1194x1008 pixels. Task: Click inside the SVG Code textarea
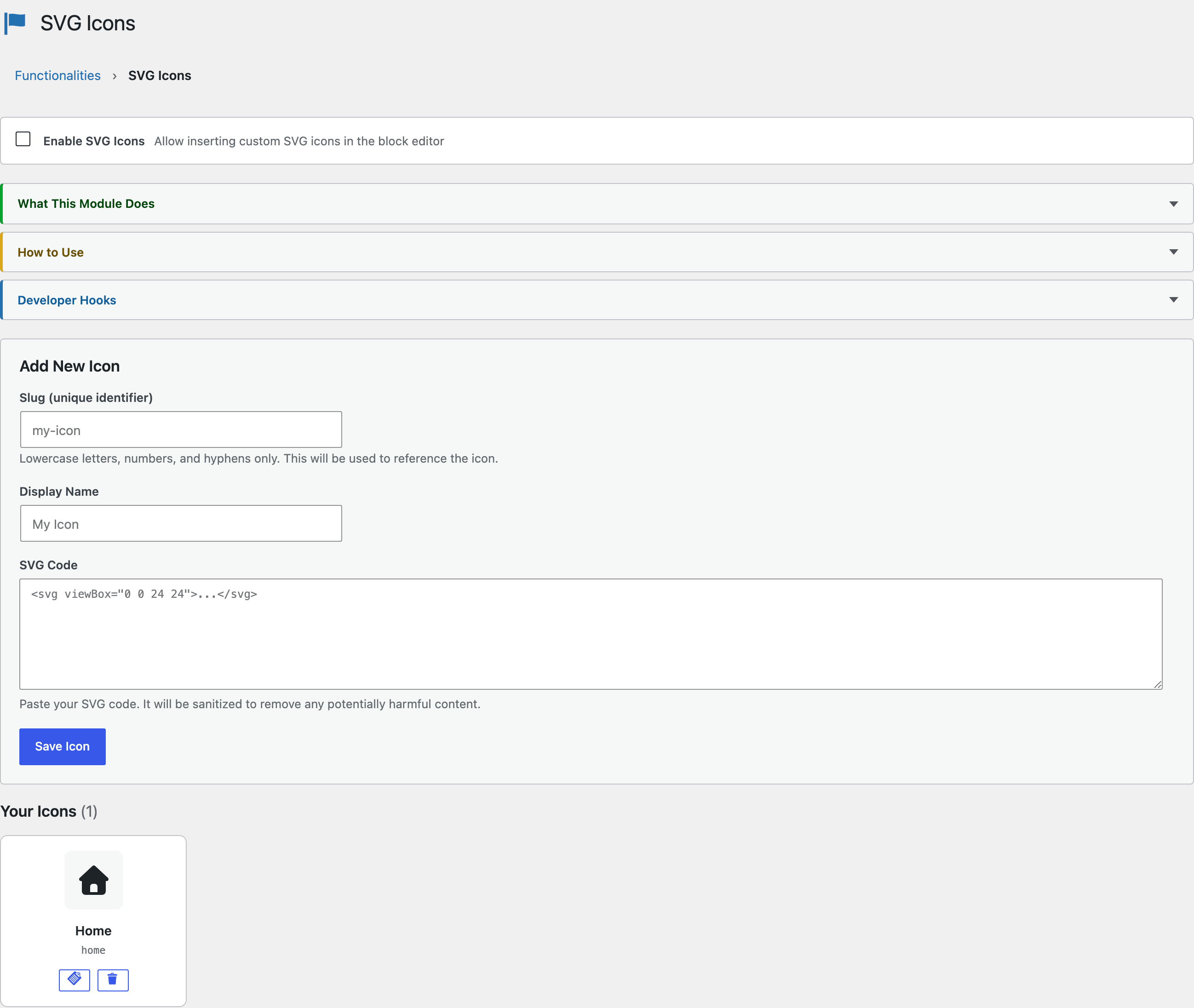click(591, 634)
